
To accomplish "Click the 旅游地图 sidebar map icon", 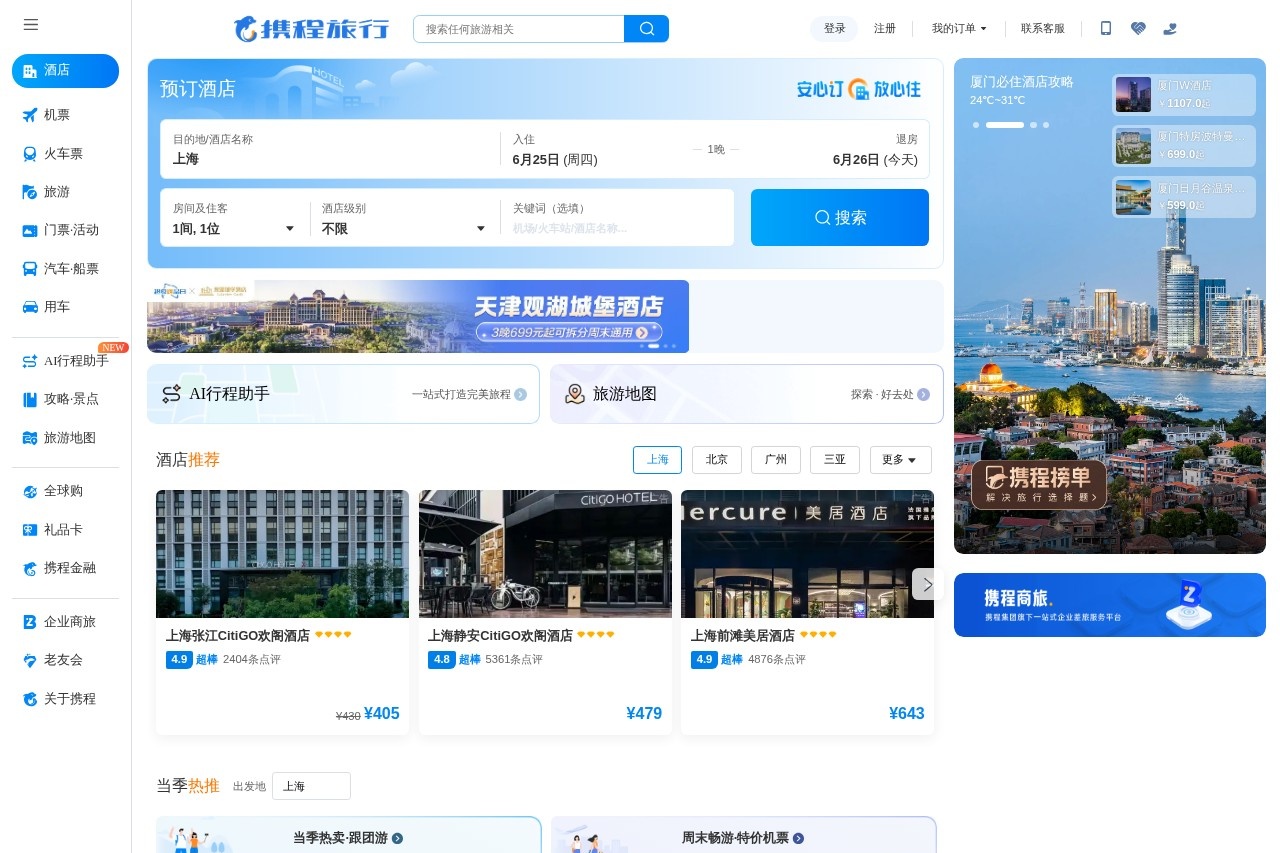I will tap(30, 438).
